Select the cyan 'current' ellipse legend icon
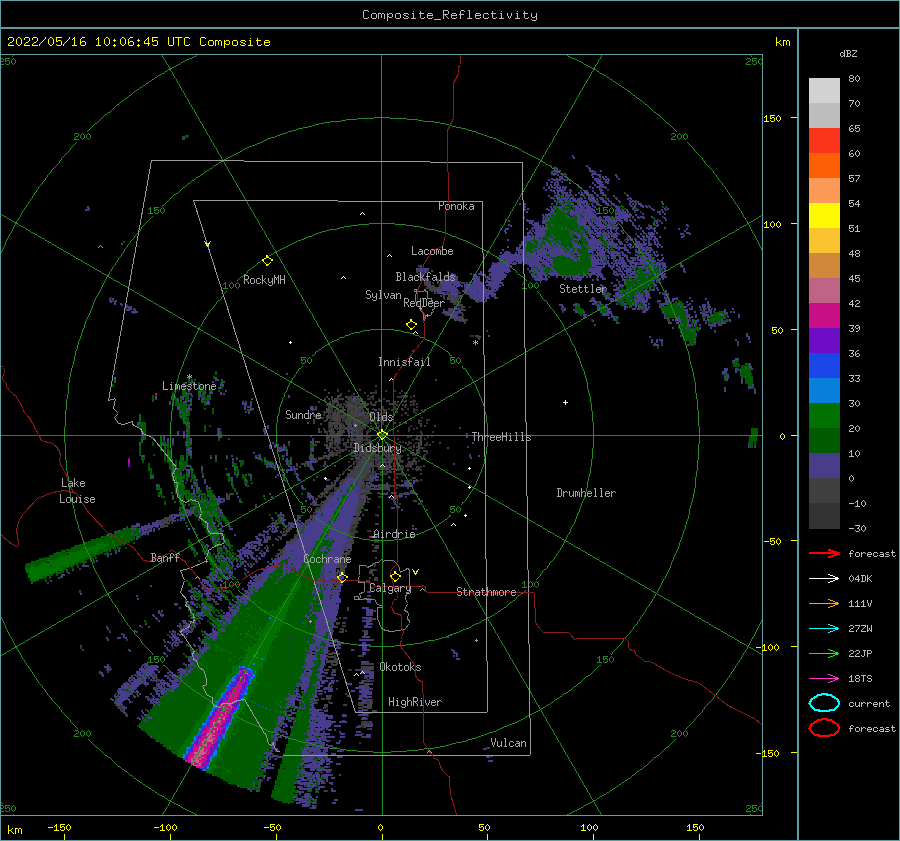 pos(824,703)
